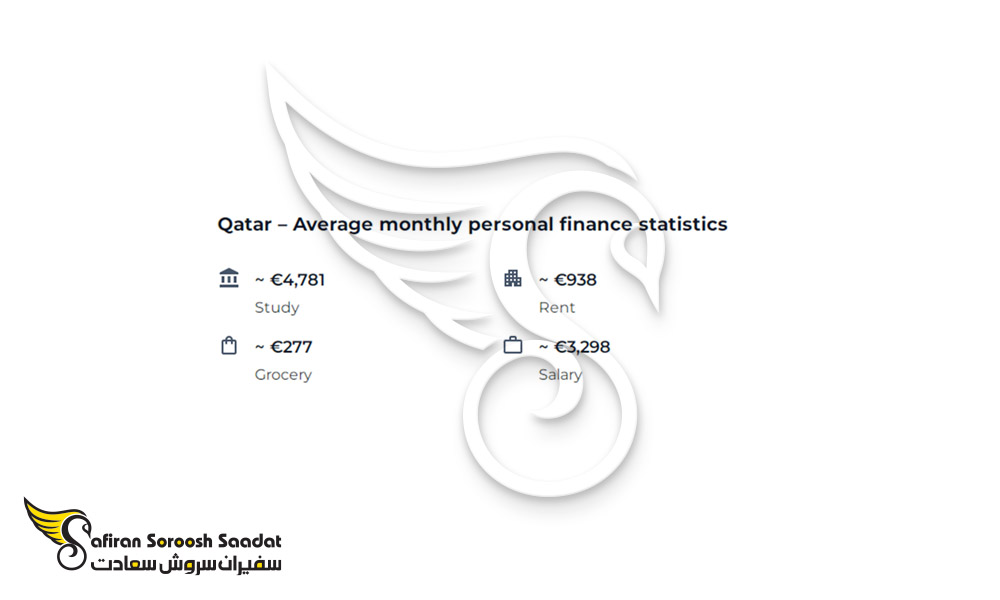Screen dimensions: 1000x600
Task: Select the €3,298 salary value
Action: [x=575, y=347]
